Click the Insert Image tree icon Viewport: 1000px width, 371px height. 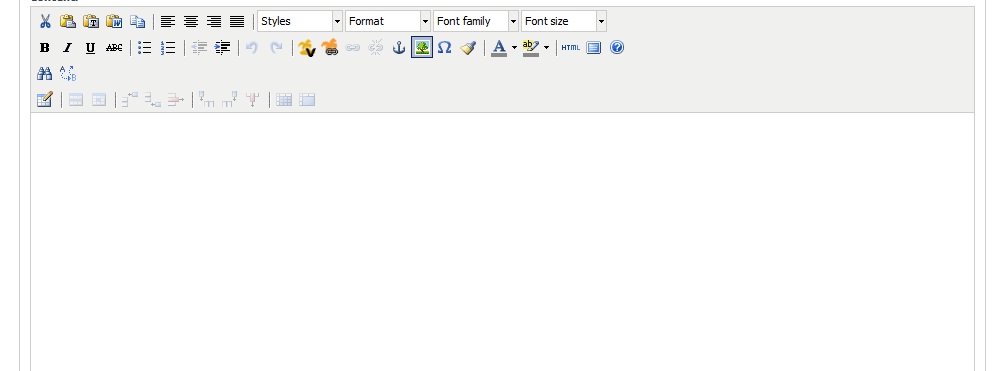click(x=422, y=47)
